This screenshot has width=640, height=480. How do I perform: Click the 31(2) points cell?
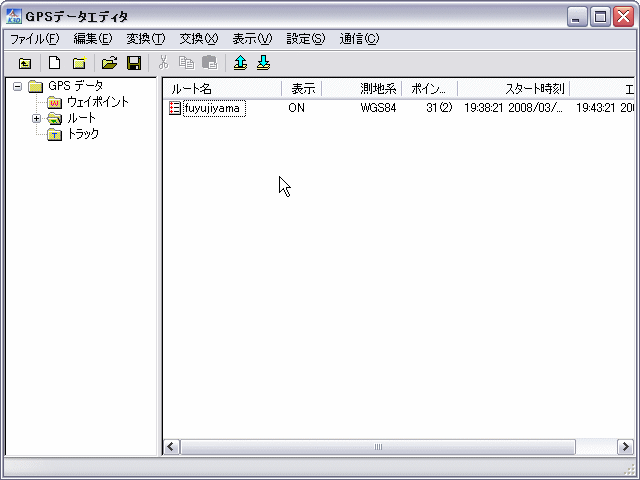point(439,108)
